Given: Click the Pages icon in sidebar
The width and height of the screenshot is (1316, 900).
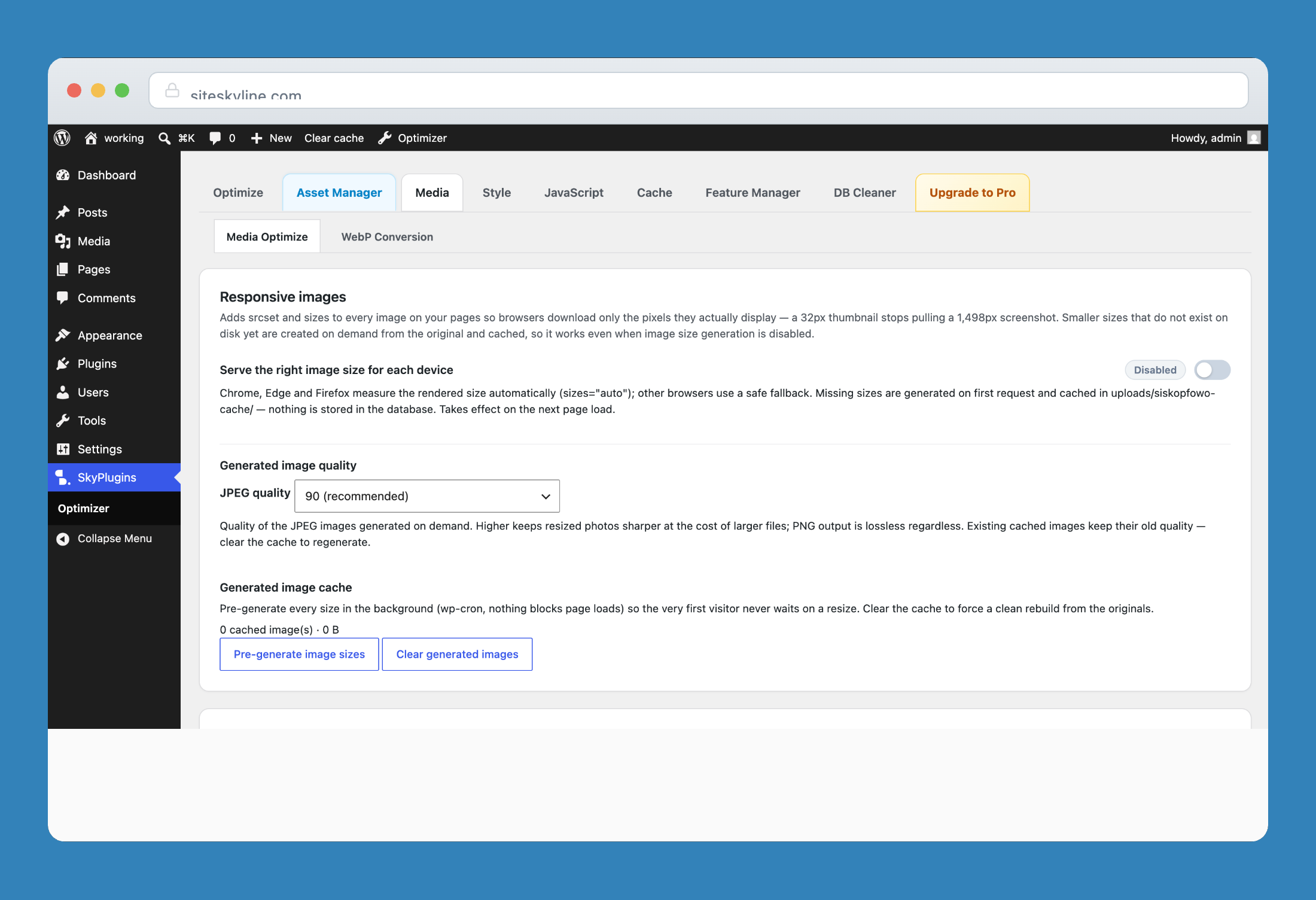Looking at the screenshot, I should pyautogui.click(x=63, y=269).
